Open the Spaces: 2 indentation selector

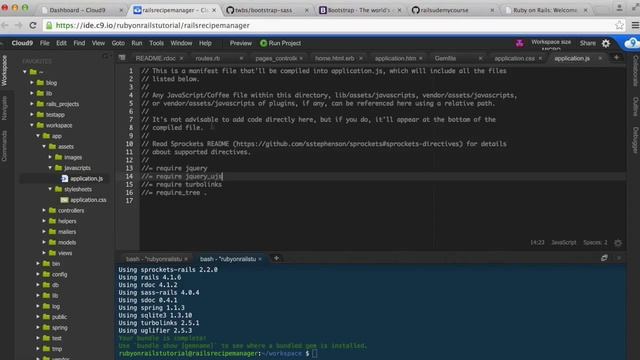(x=595, y=242)
